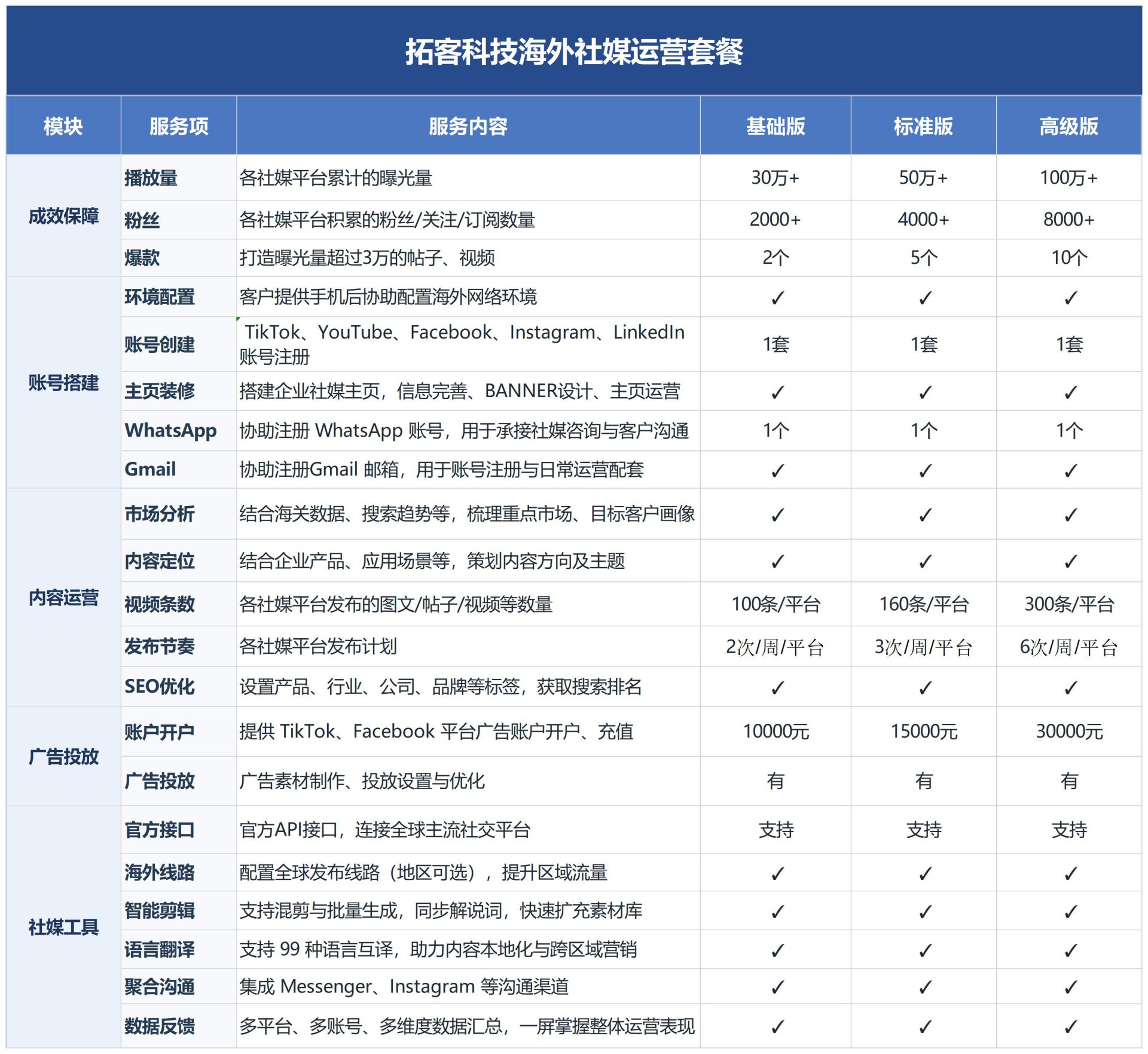Select the 基础版 column header
Screen dimensions: 1148x1054
click(775, 126)
